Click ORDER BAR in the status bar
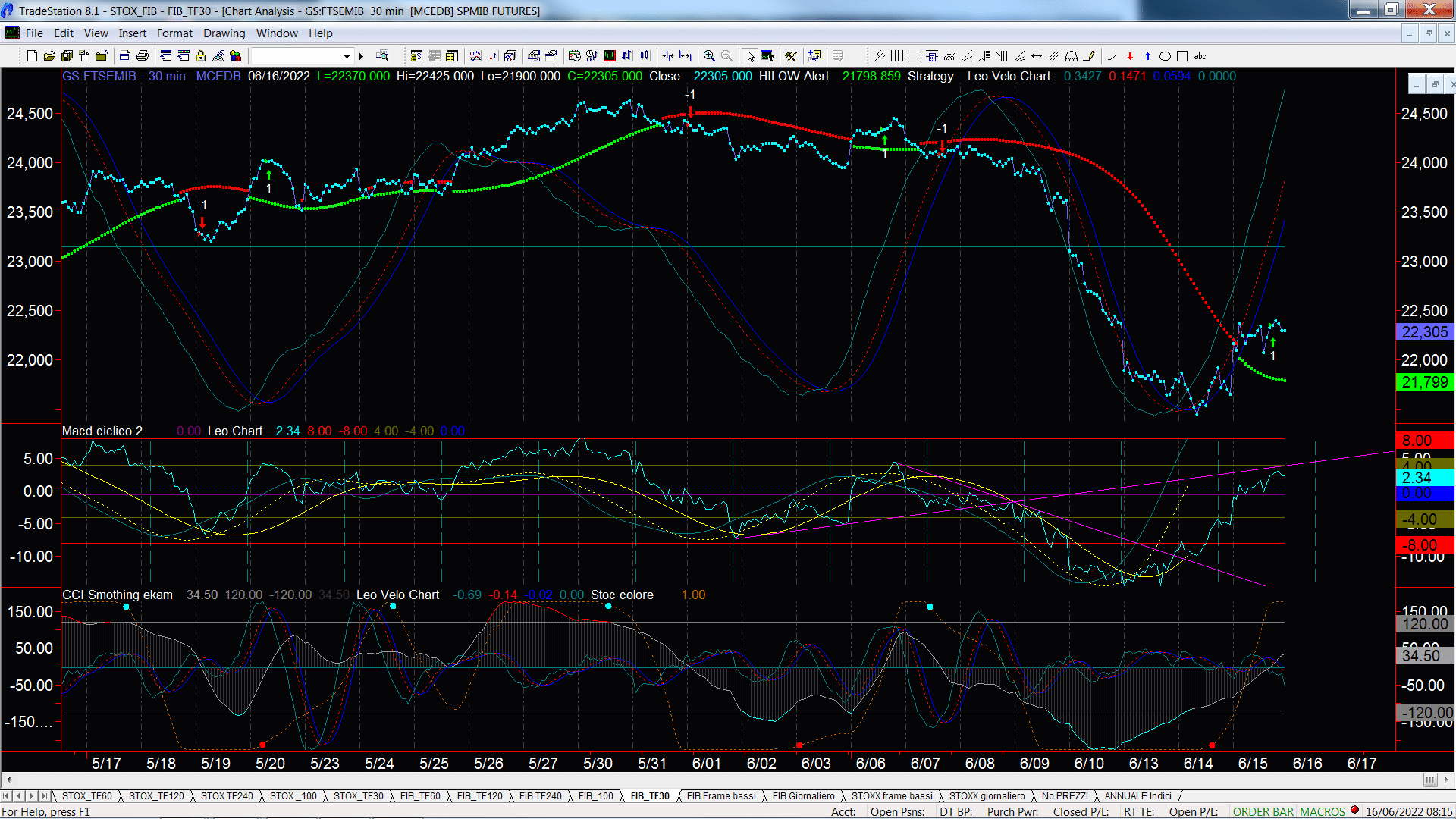1456x819 pixels. coord(1263,812)
